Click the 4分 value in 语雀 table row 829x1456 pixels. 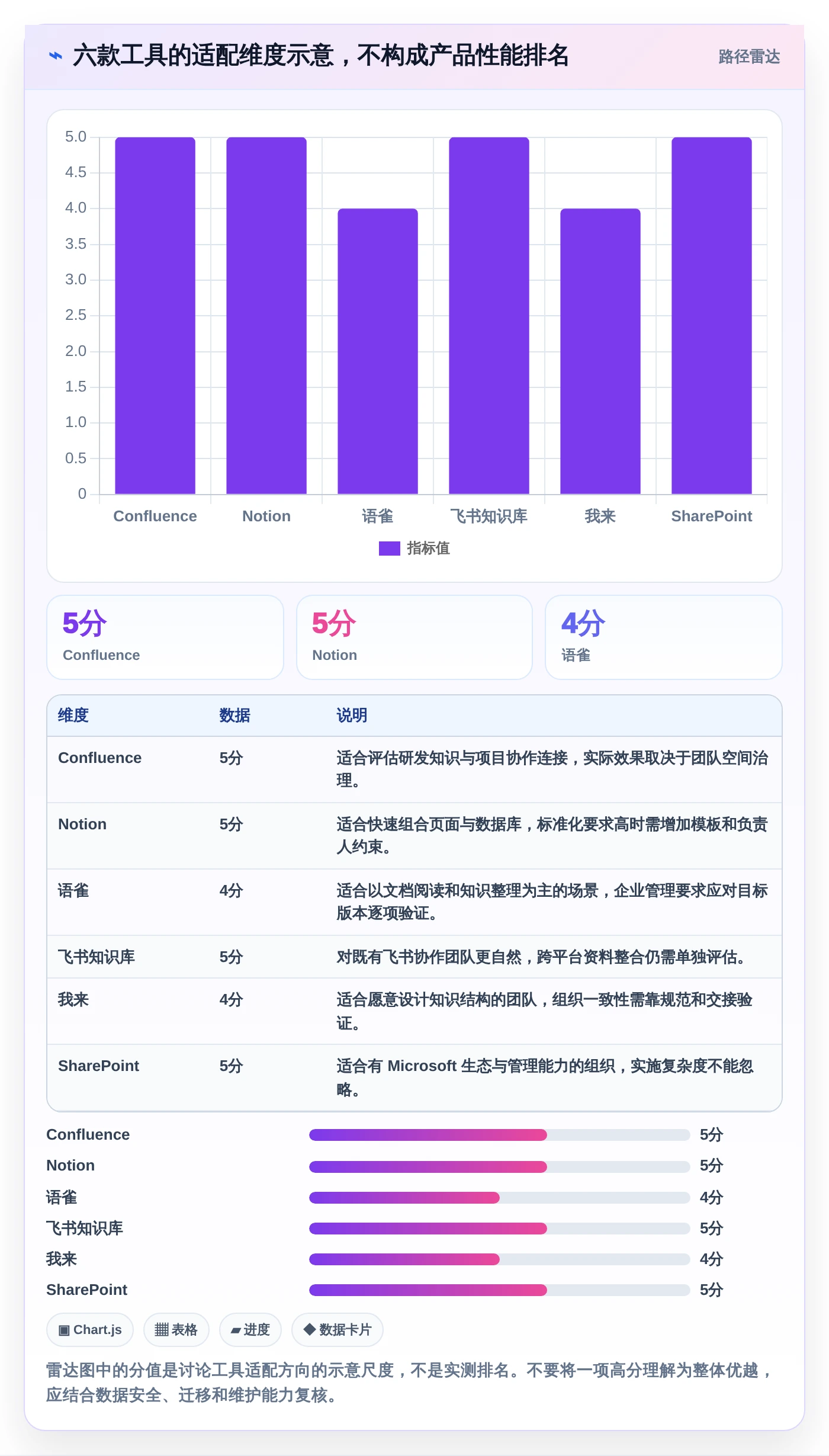[232, 891]
